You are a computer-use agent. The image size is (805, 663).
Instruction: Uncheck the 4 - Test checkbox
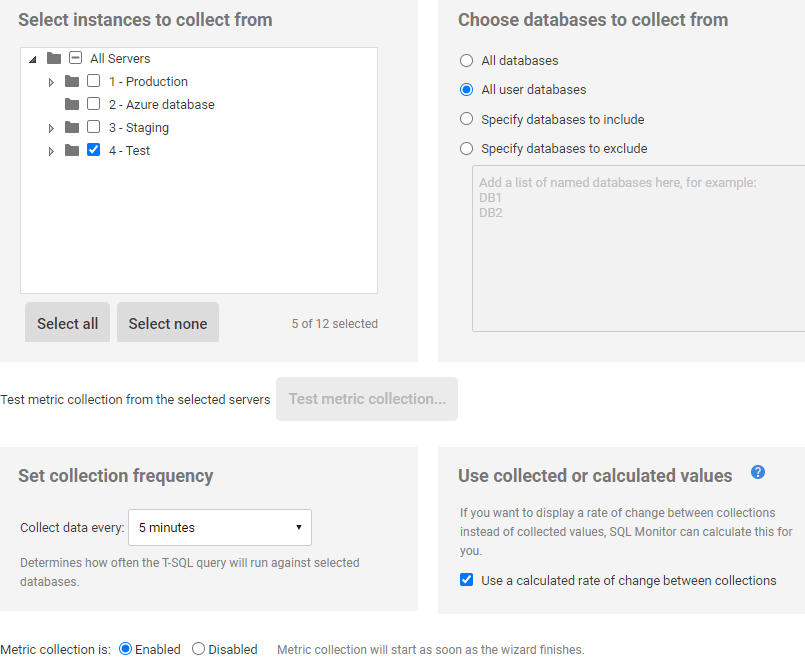click(x=93, y=150)
